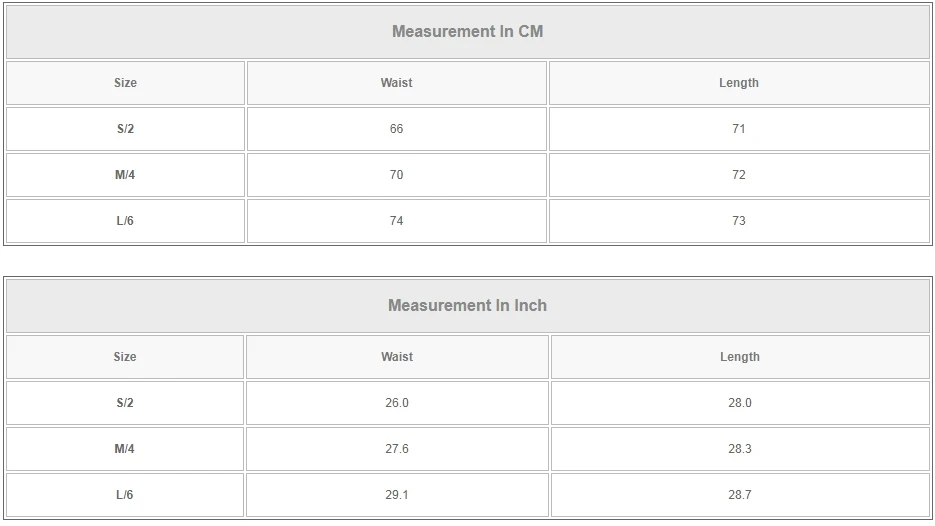
Task: Click the waist value 26.0 cell
Action: point(397,403)
